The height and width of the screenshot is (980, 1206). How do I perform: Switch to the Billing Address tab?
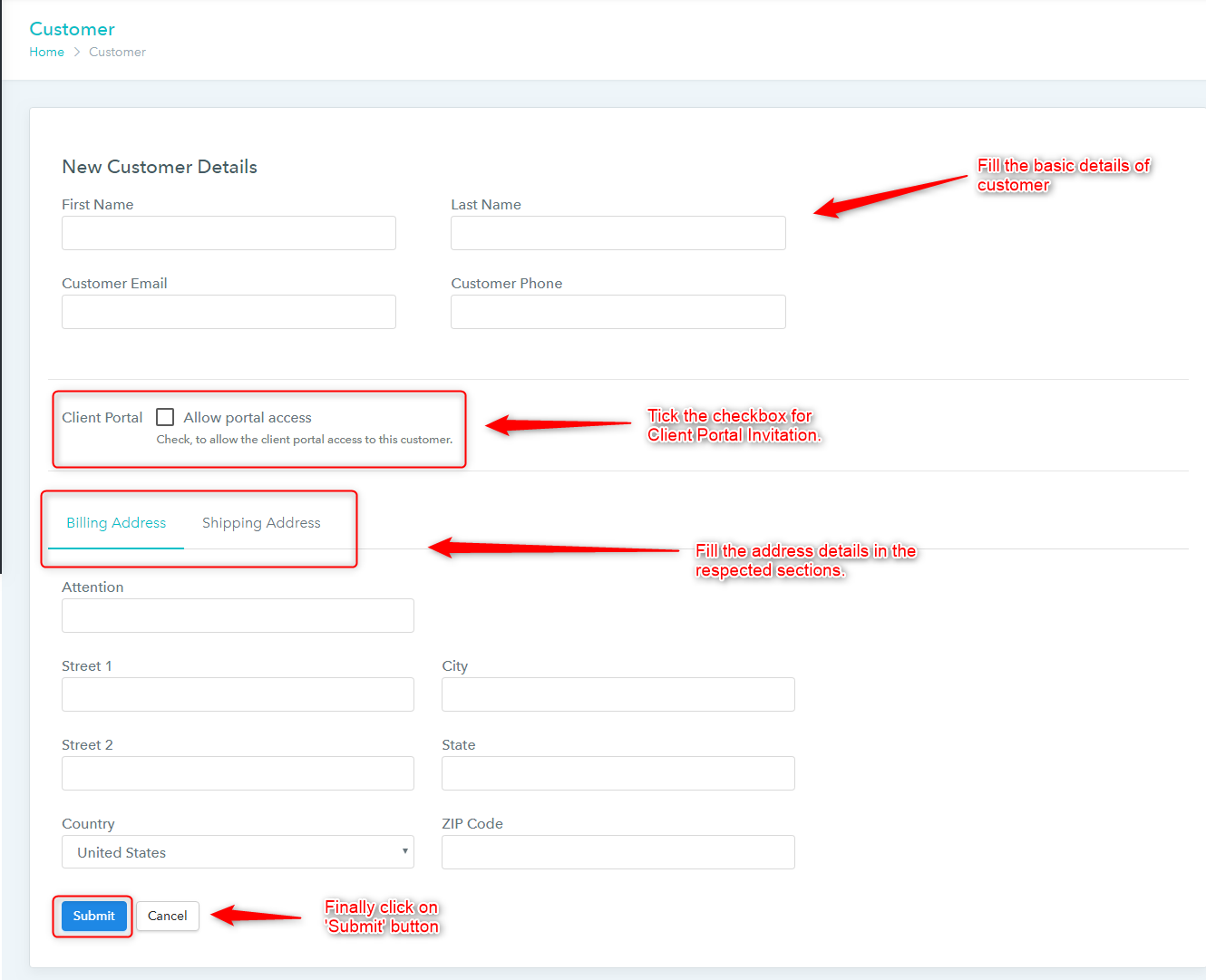(x=116, y=523)
